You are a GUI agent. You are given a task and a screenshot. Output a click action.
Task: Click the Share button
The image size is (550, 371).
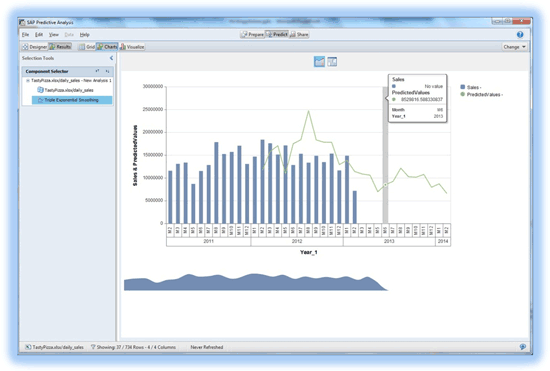[299, 34]
